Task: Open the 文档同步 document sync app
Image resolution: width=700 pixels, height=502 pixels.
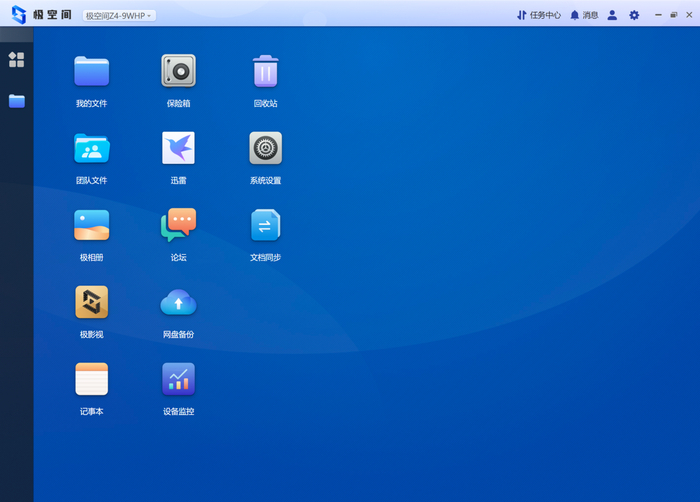Action: [265, 226]
